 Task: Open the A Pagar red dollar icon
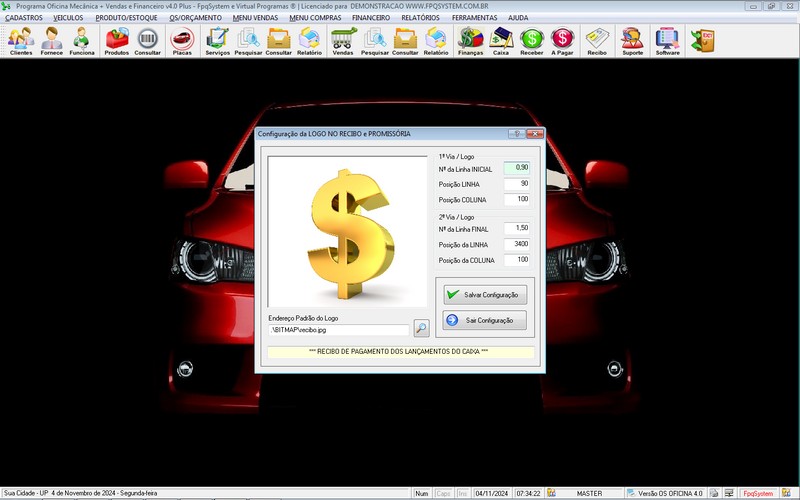(563, 40)
